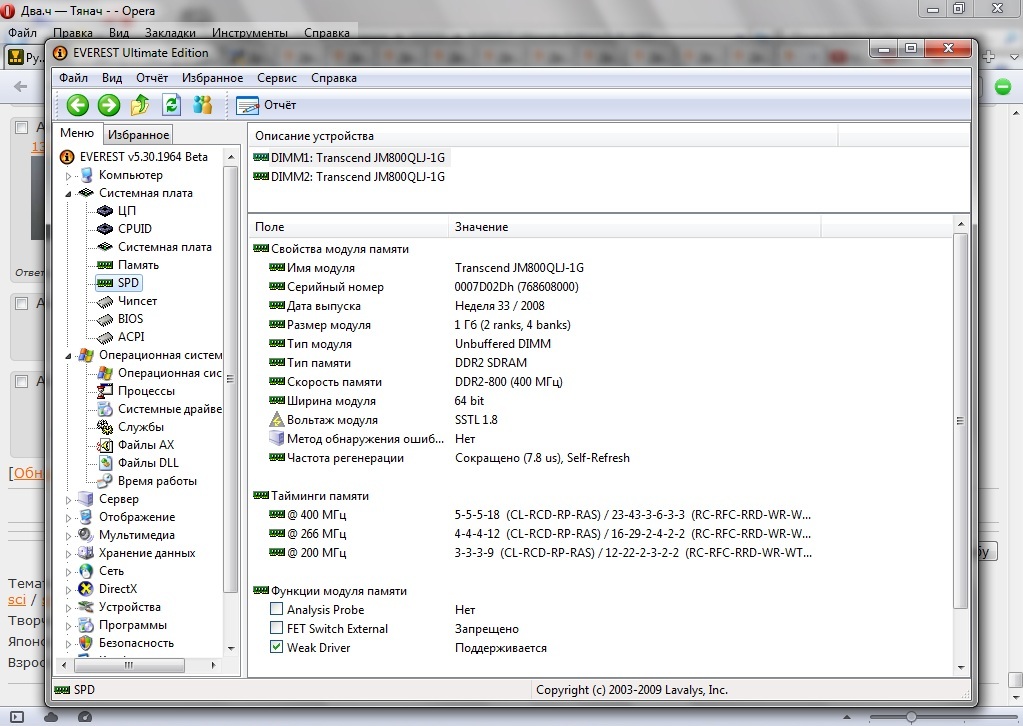Image resolution: width=1023 pixels, height=726 pixels.
Task: Expand the Мультимедиа tree node
Action: point(69,536)
